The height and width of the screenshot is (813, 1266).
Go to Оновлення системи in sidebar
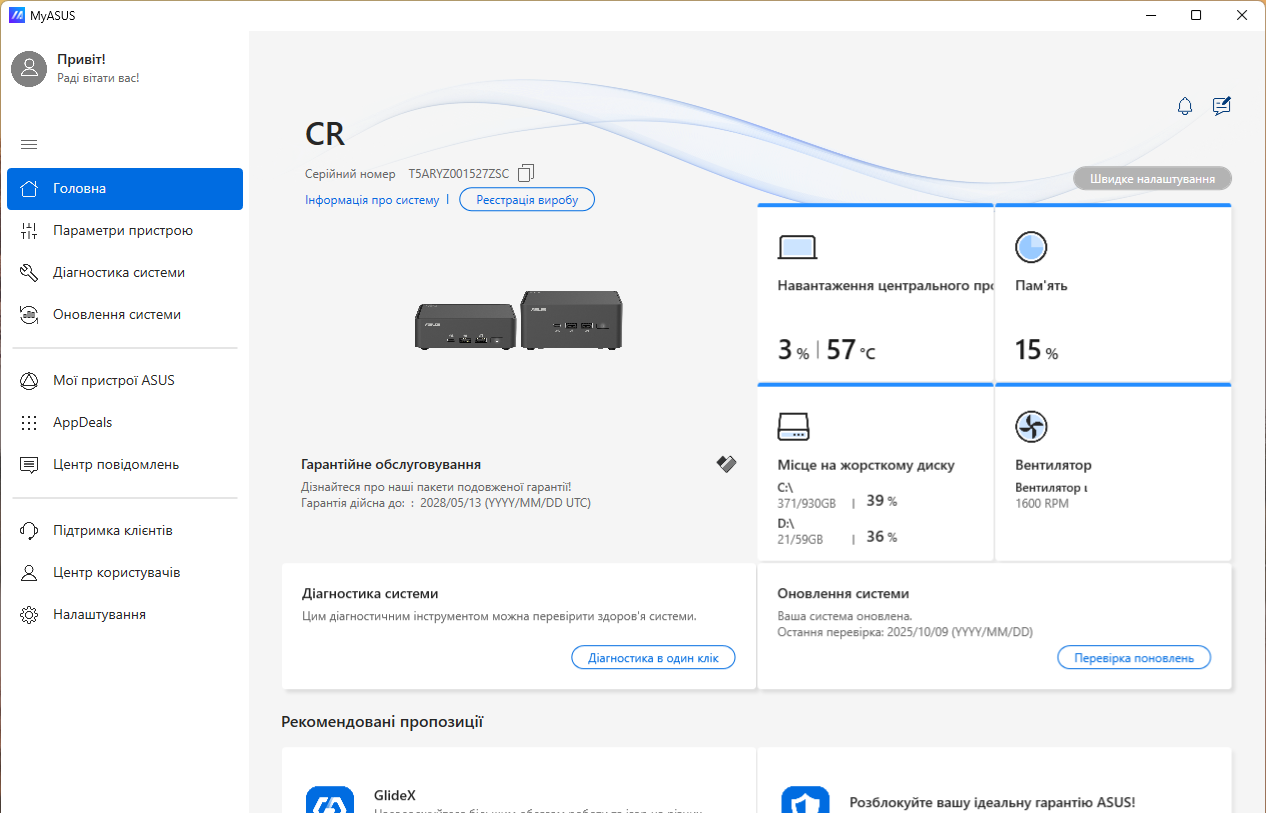click(125, 315)
